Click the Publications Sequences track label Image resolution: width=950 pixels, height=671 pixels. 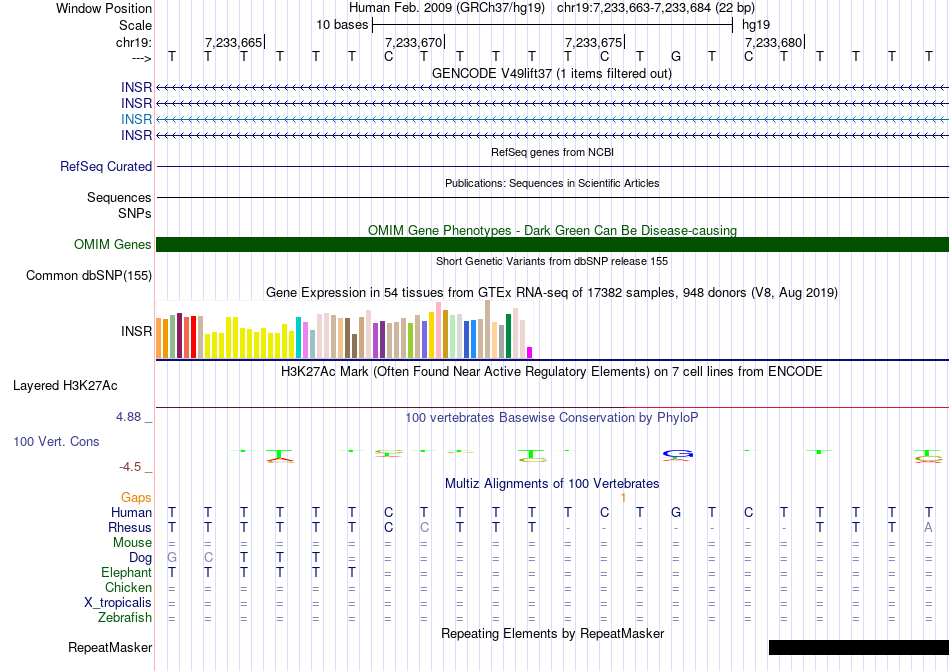tap(119, 198)
